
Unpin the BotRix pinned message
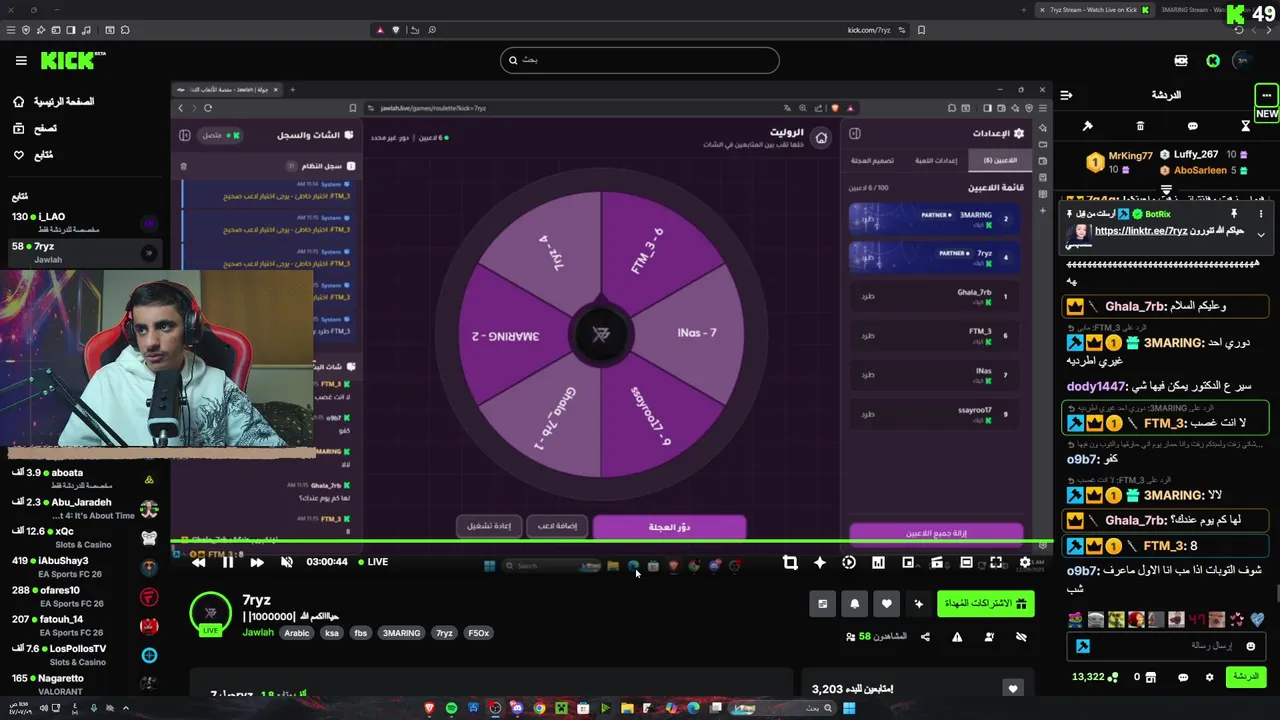pyautogui.click(x=1233, y=213)
